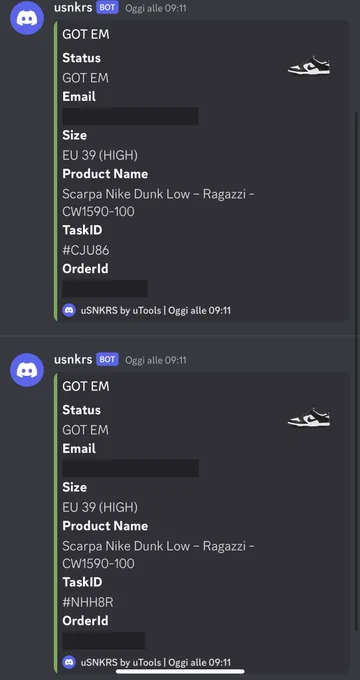Reveal the hidden Email in first embed

point(131,116)
